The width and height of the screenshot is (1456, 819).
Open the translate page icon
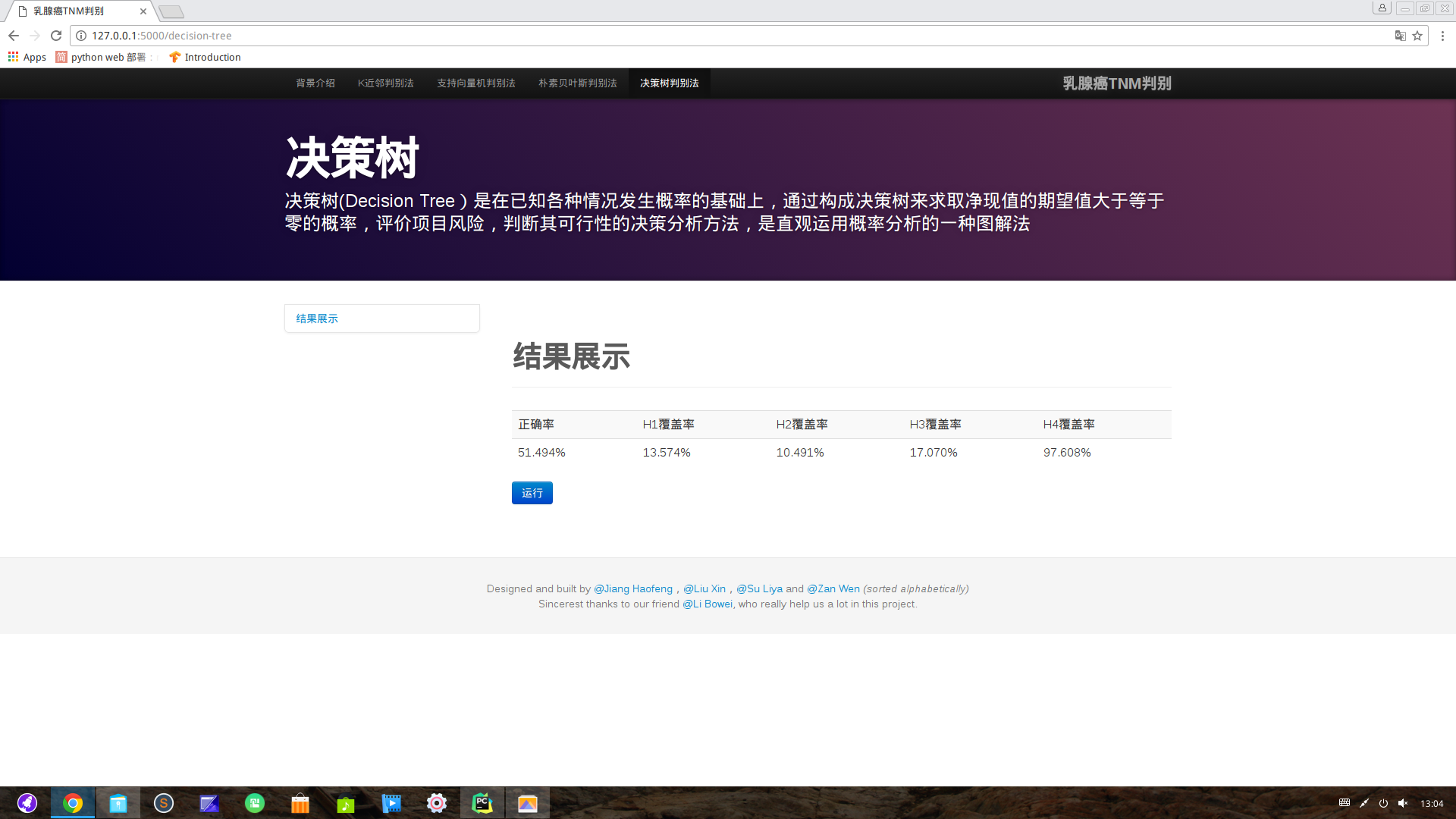[1400, 36]
